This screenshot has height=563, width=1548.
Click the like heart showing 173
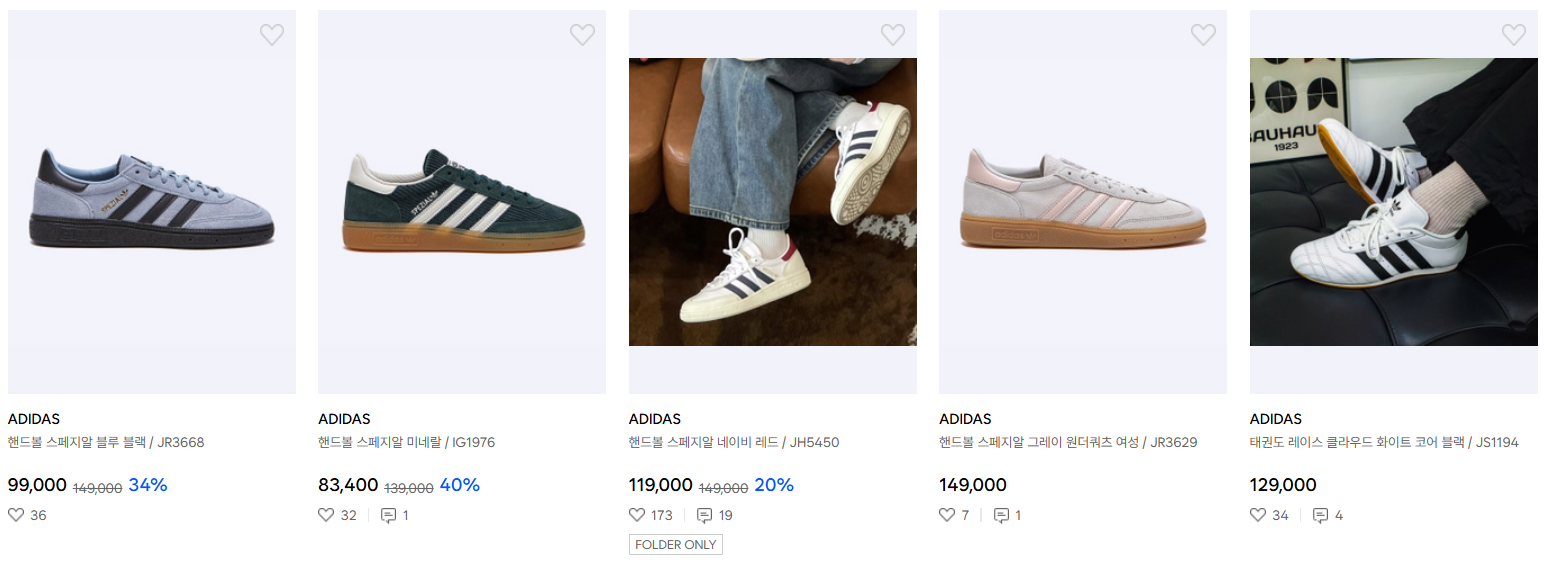pos(637,515)
